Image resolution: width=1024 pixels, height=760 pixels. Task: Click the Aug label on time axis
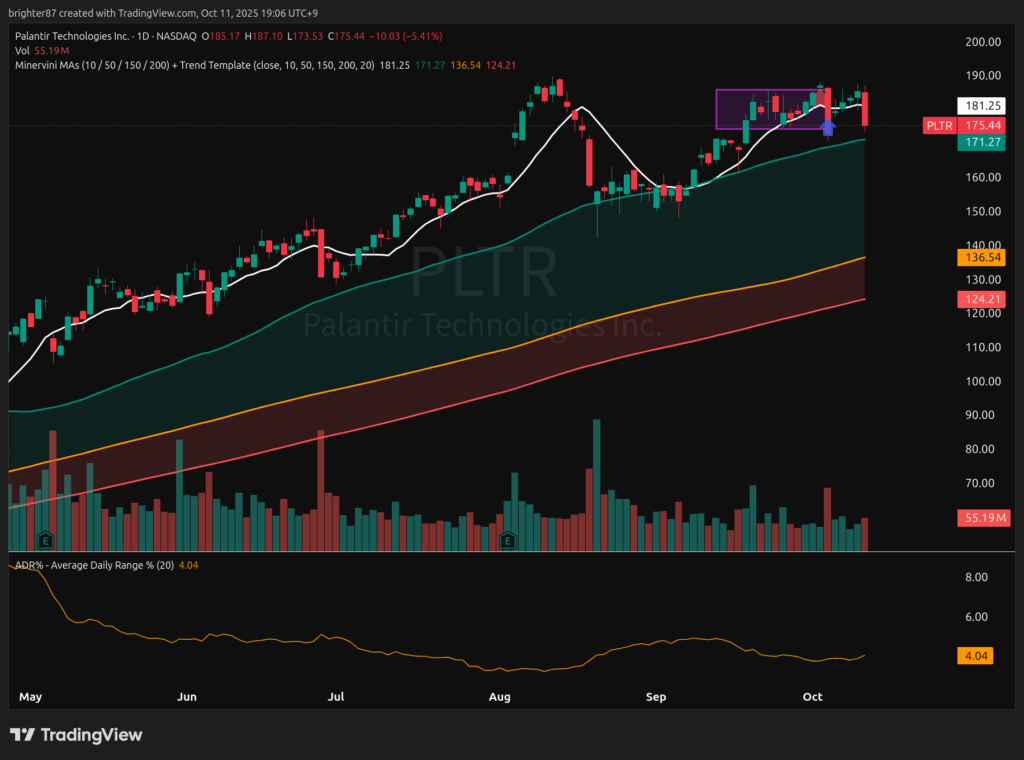(x=501, y=696)
